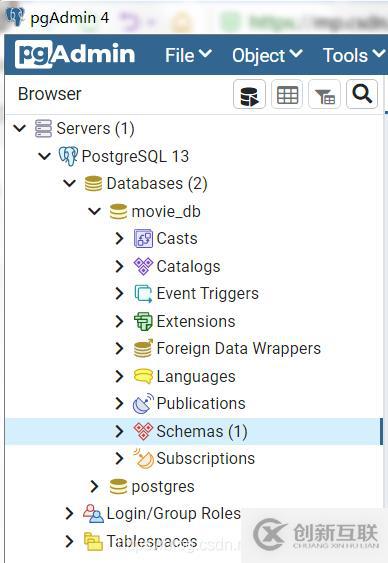Expand the Tablespaces node
This screenshot has height=563, width=388.
[x=70, y=541]
